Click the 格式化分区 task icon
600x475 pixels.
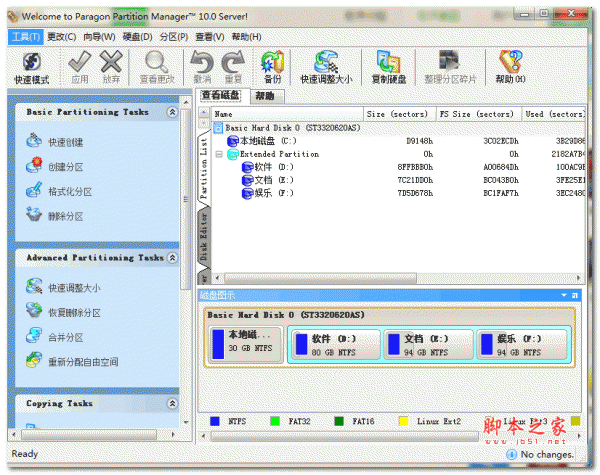pos(34,190)
